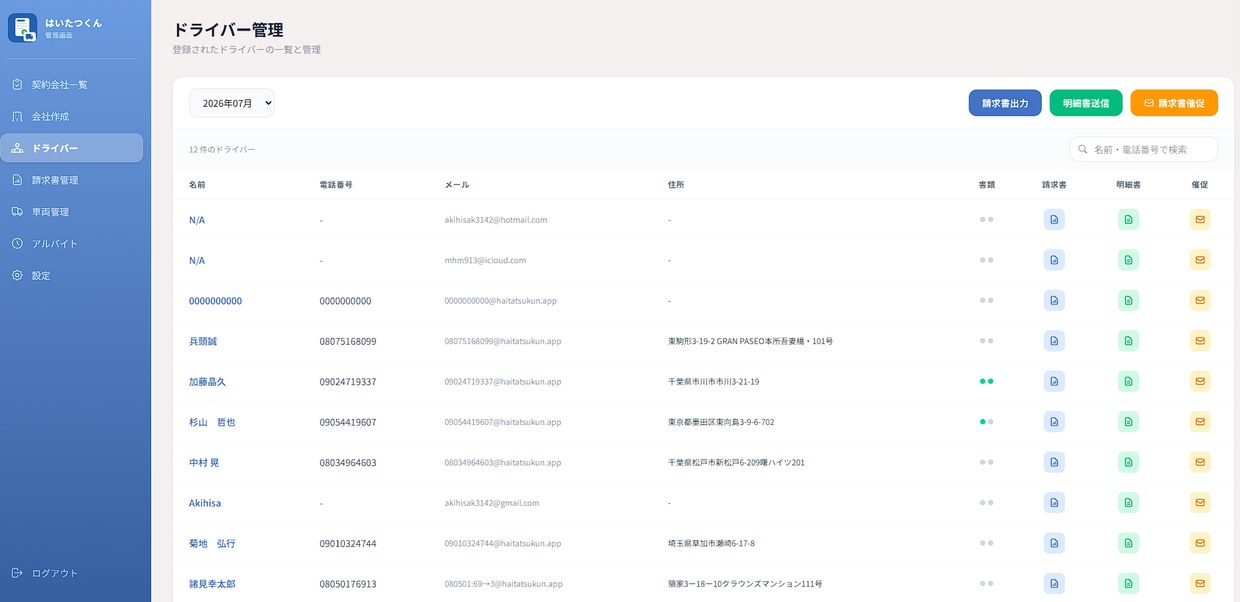The width and height of the screenshot is (1240, 602).
Task: Click the 請求書出力 button
Action: click(1005, 103)
